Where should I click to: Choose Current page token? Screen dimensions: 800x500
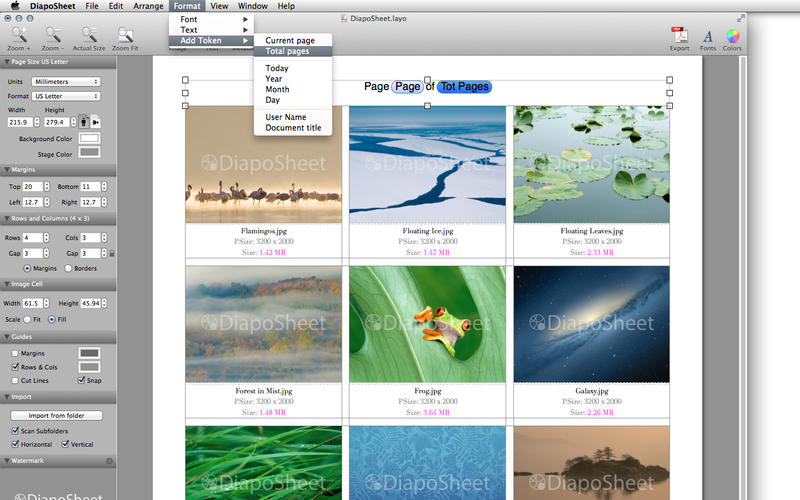pyautogui.click(x=293, y=40)
